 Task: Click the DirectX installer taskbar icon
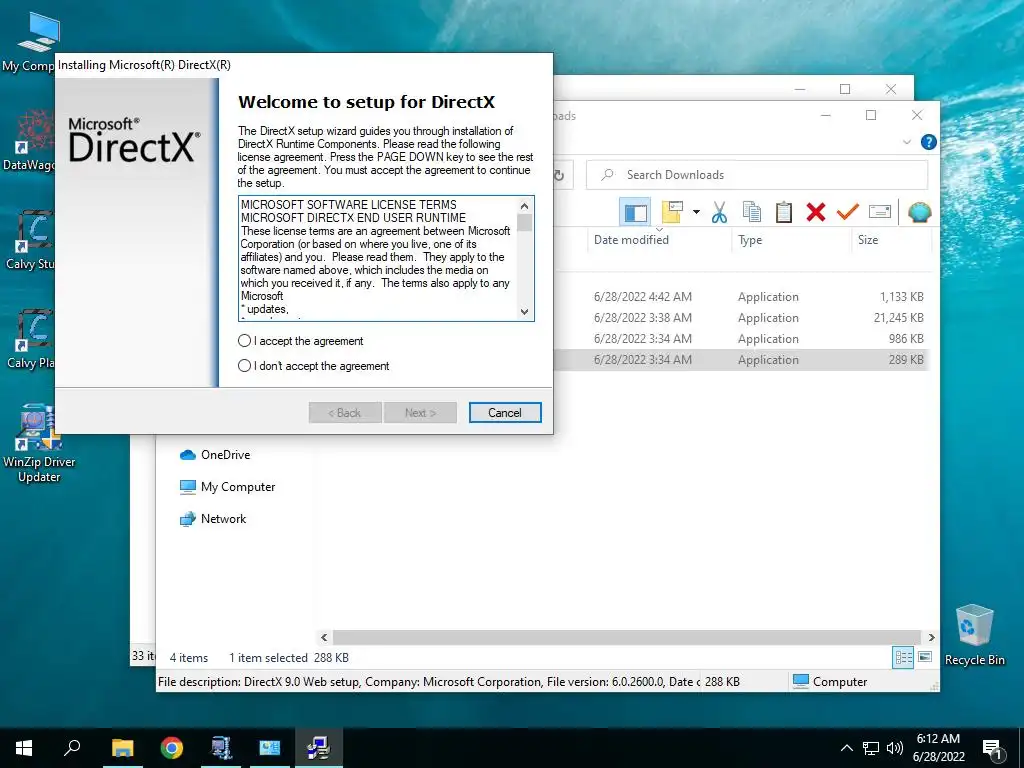(x=319, y=748)
